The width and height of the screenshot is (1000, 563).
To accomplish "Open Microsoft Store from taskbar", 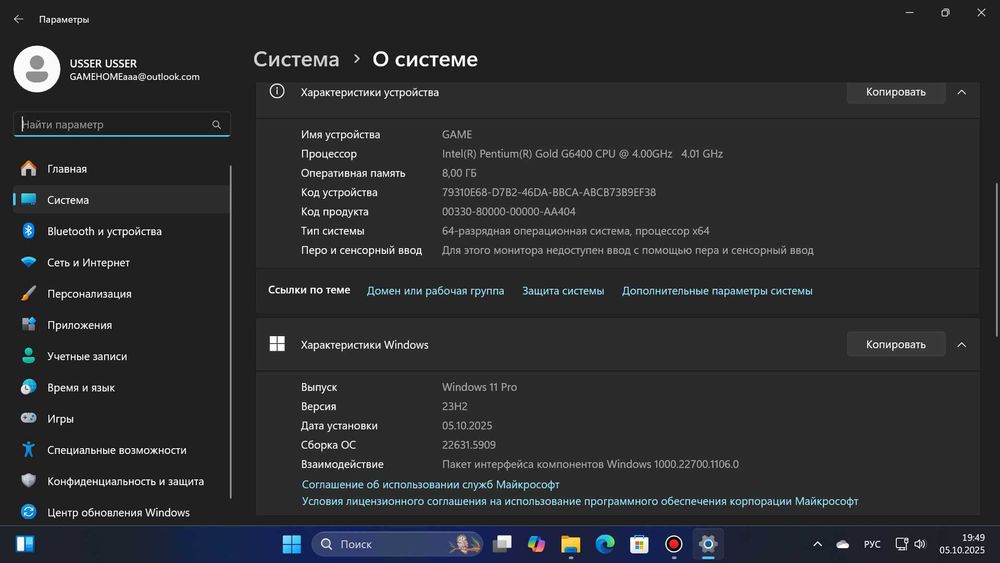I will [639, 544].
